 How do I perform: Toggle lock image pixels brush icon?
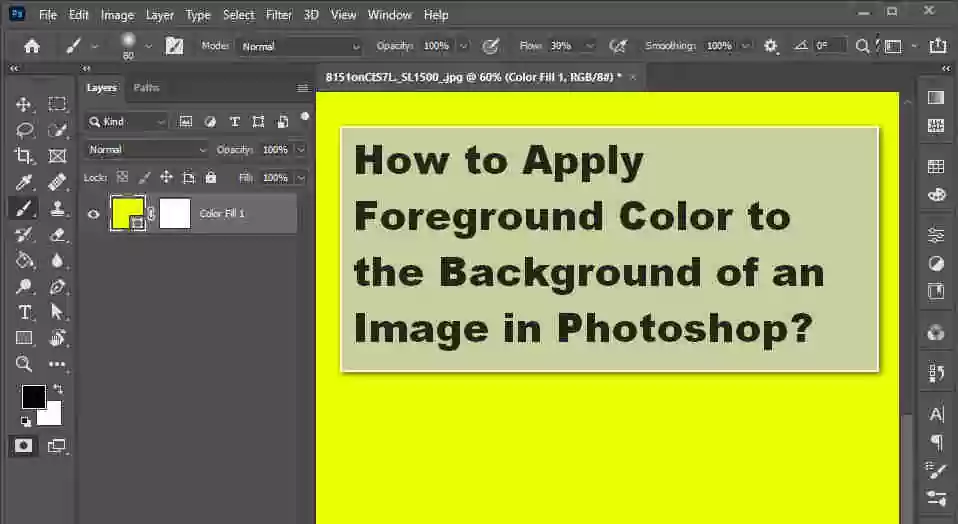click(144, 178)
